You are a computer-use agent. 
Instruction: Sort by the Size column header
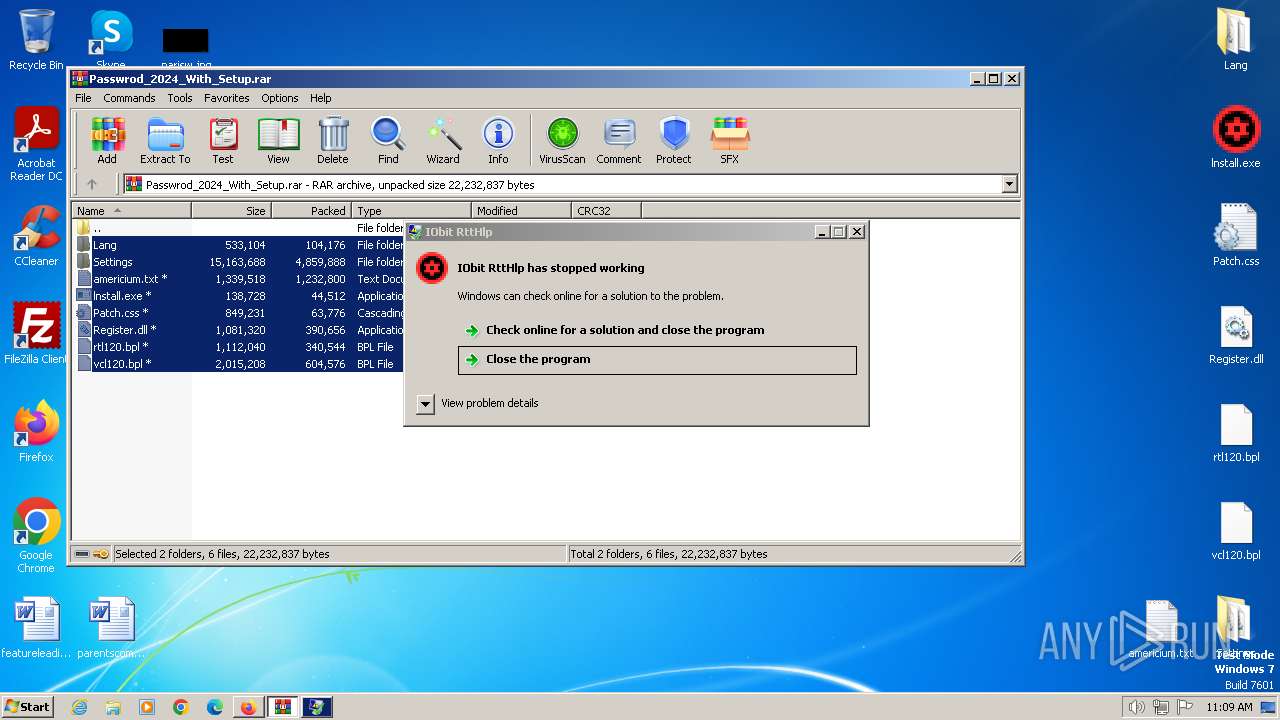click(x=231, y=211)
